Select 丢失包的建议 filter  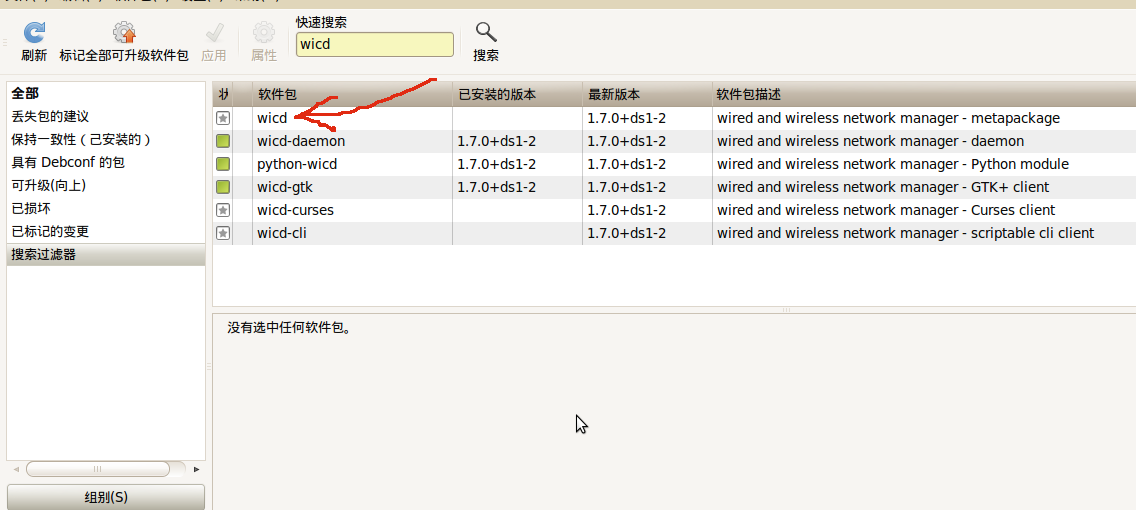(x=106, y=117)
